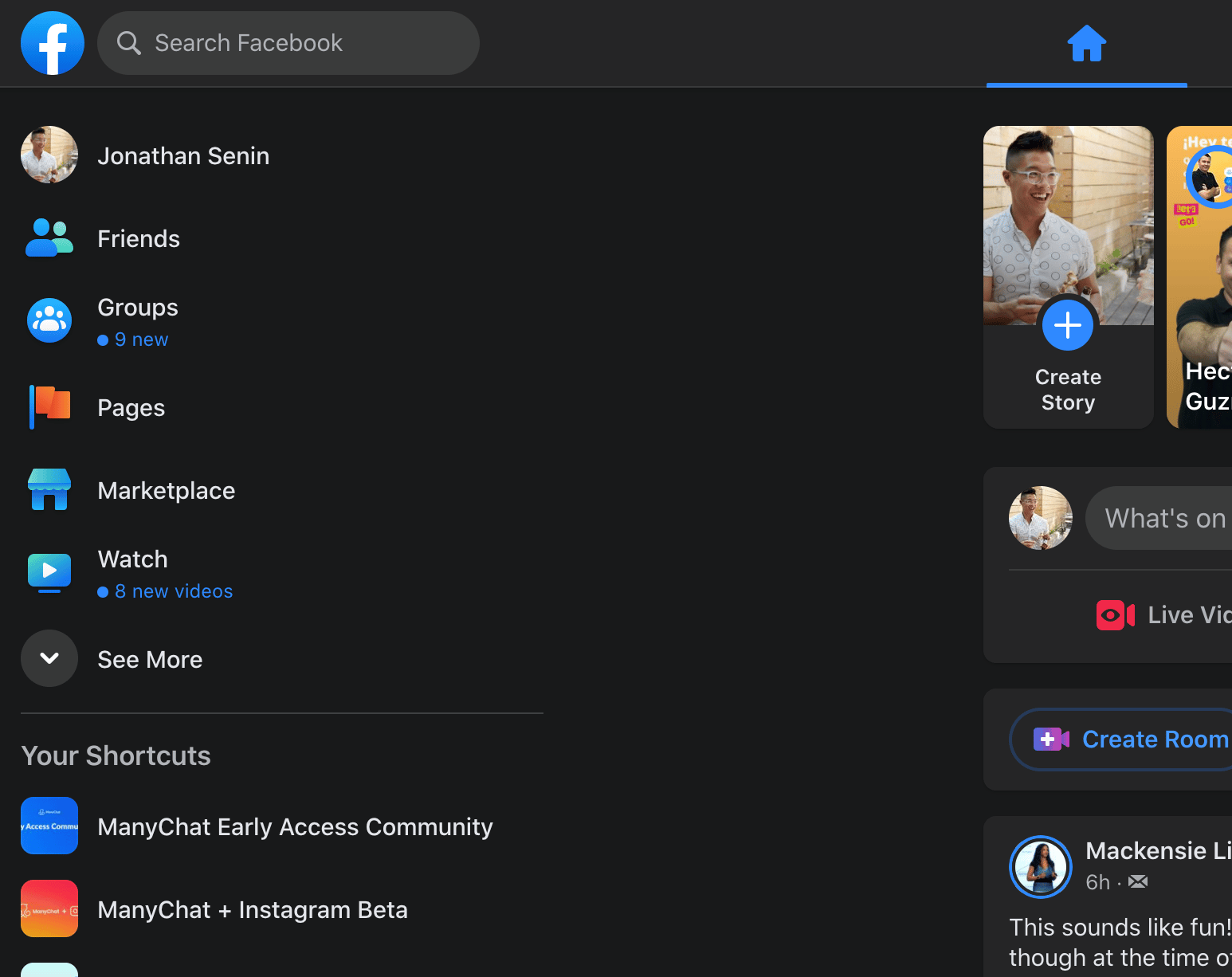Click the search magnifier icon
This screenshot has height=977, width=1232.
(129, 43)
